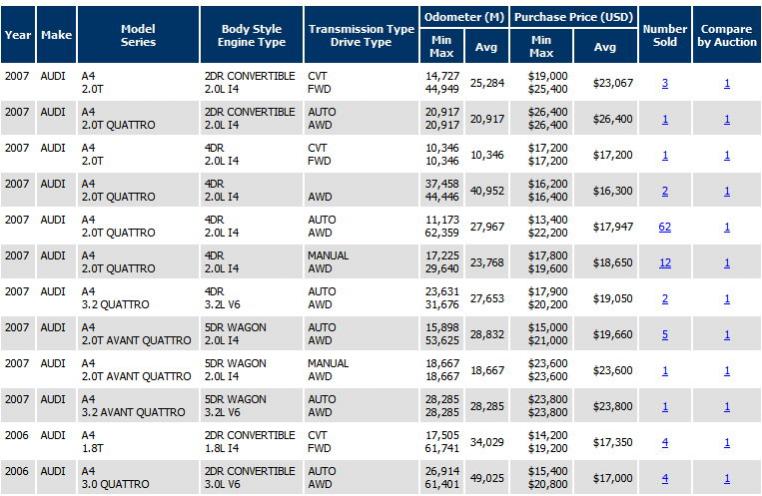Click the Model Series column header
762x496 pixels.
pos(138,36)
